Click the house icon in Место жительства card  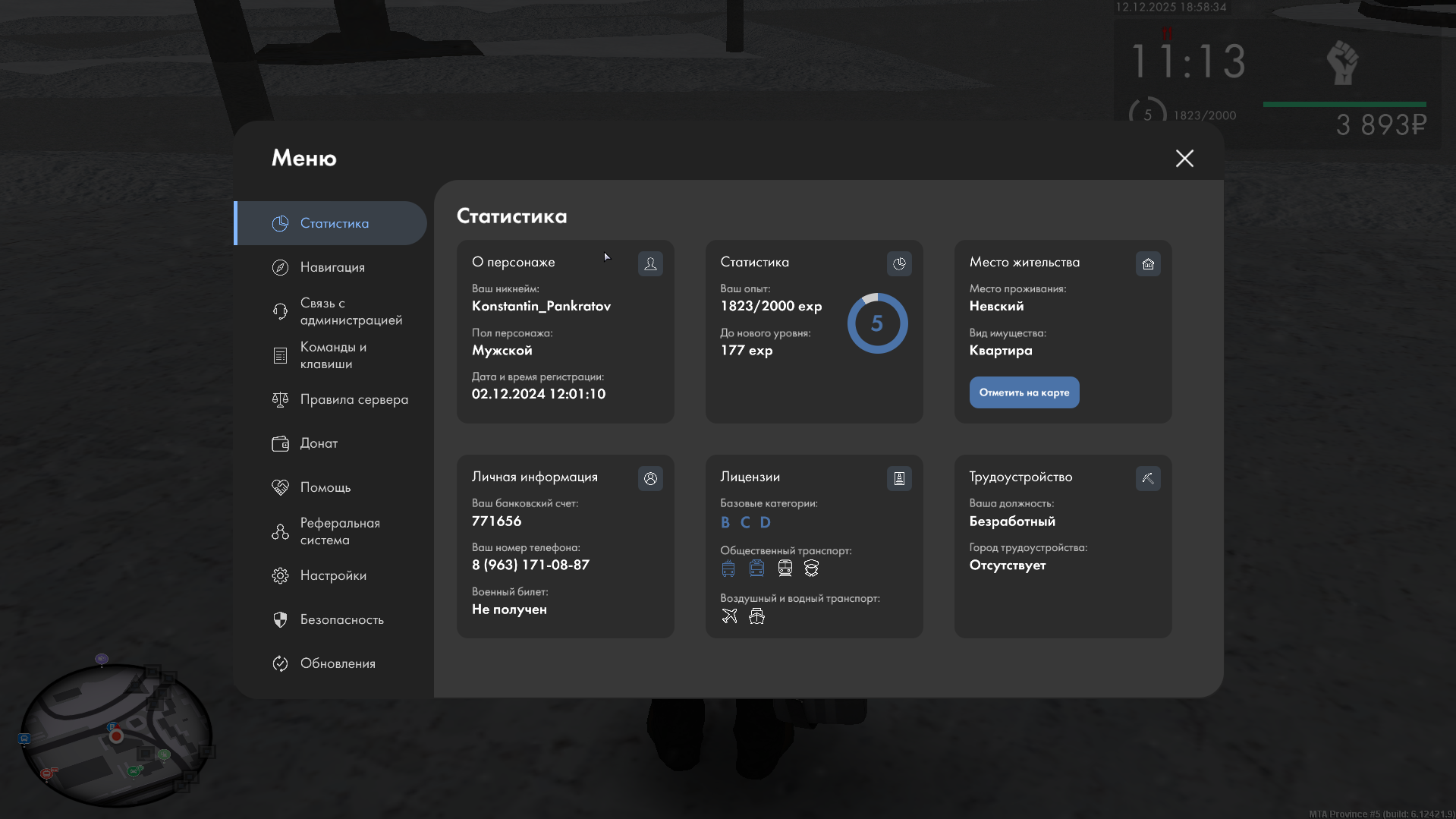pyautogui.click(x=1148, y=263)
